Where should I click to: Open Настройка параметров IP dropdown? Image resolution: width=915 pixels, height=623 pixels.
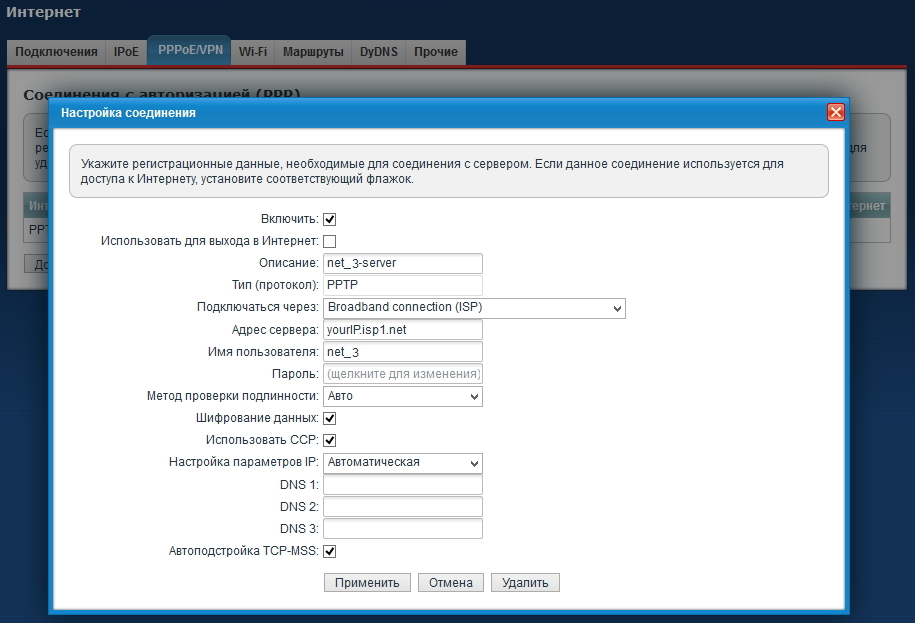point(402,463)
